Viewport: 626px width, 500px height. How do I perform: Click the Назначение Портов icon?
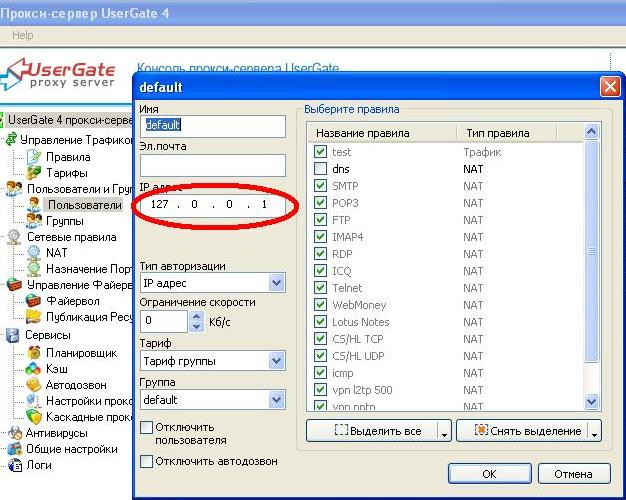(x=34, y=269)
